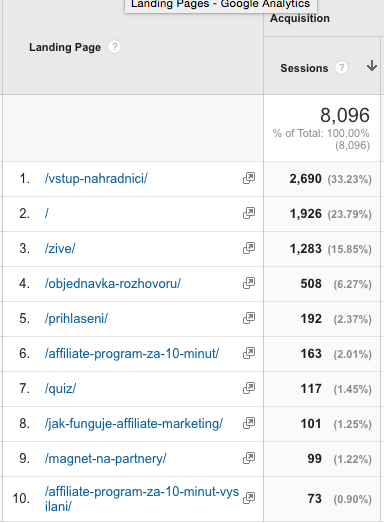This screenshot has height=523, width=384.
Task: Open the /affiliate-program-za-10-minut/ link
Action: [x=132, y=353]
